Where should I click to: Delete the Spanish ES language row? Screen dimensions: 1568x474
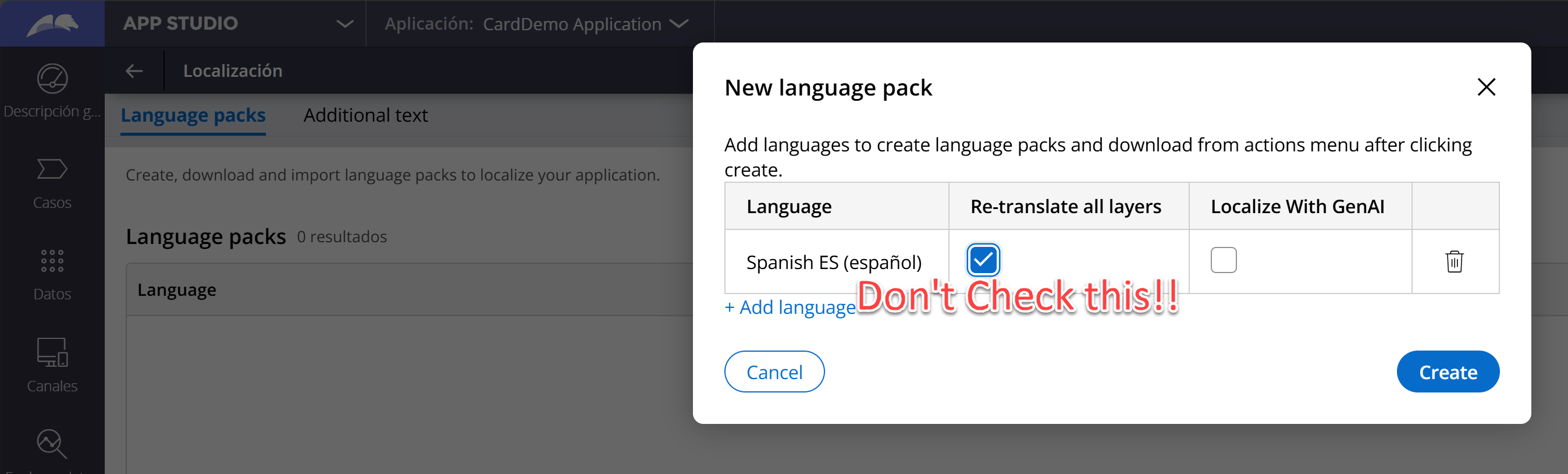coord(1454,261)
